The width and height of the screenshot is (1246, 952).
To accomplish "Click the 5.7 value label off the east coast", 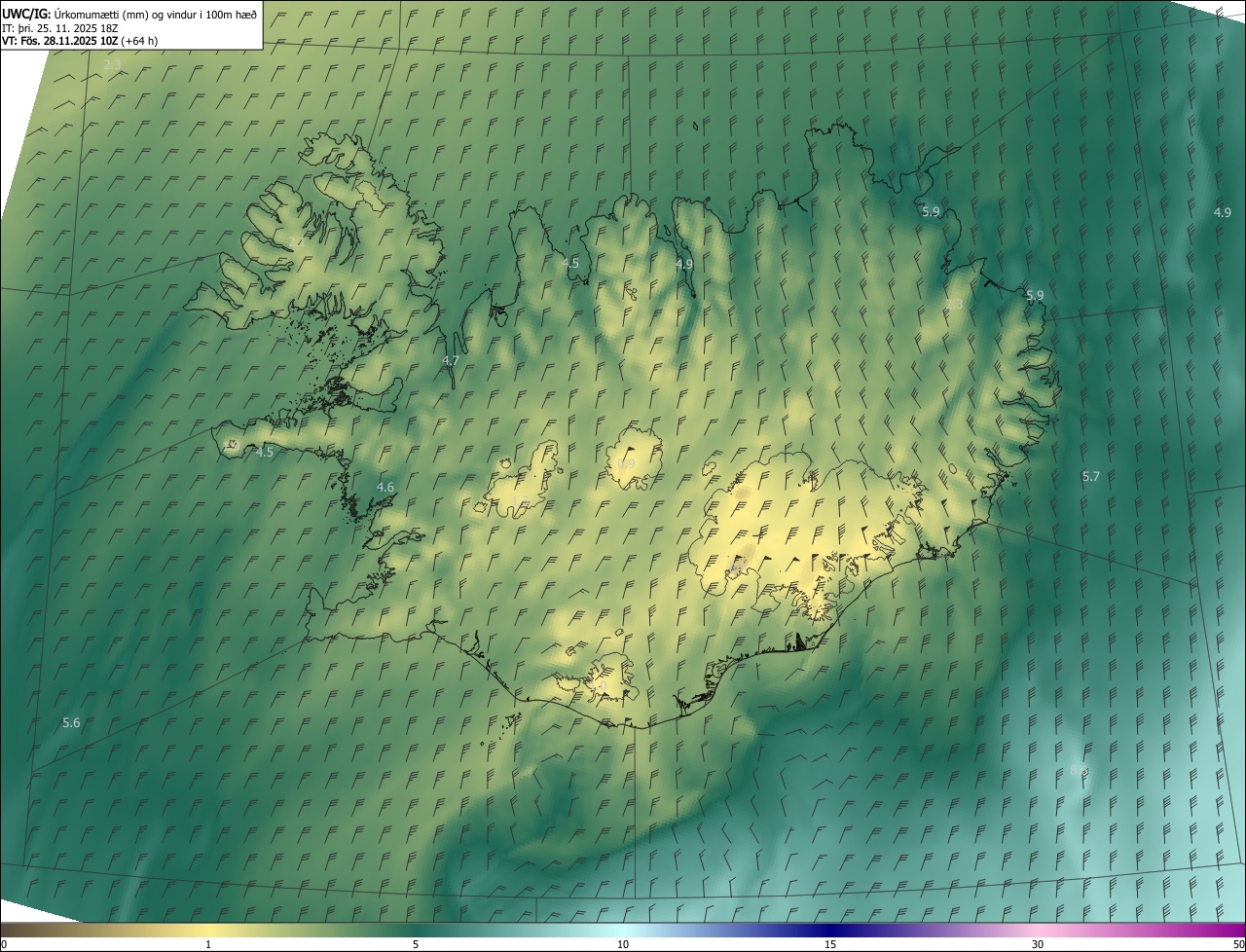I will click(x=1091, y=476).
